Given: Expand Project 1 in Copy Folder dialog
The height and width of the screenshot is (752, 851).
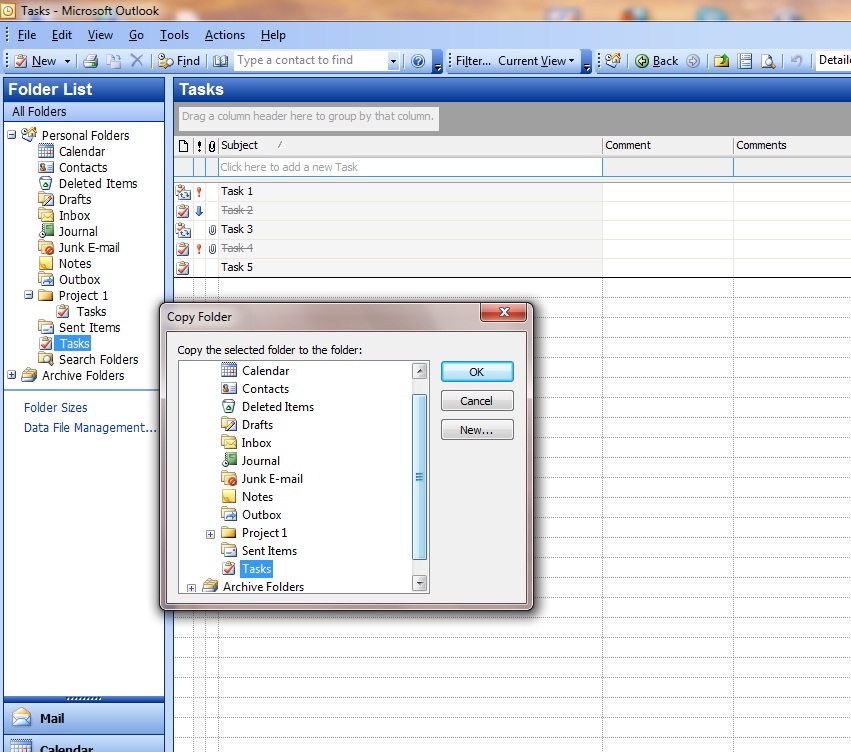Looking at the screenshot, I should click(x=210, y=534).
